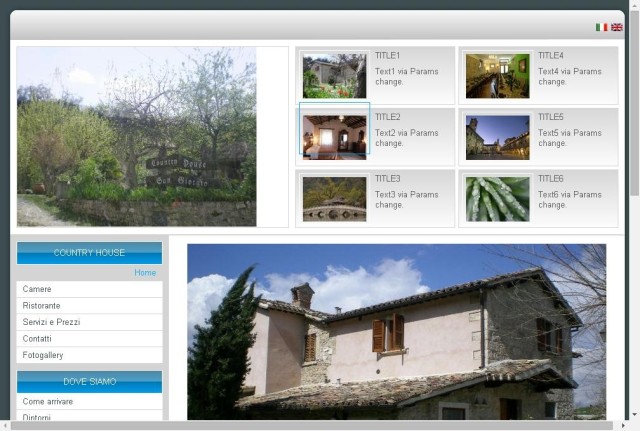Open the TITLE2 bedroom thumbnail
Image resolution: width=640 pixels, height=431 pixels.
point(334,137)
